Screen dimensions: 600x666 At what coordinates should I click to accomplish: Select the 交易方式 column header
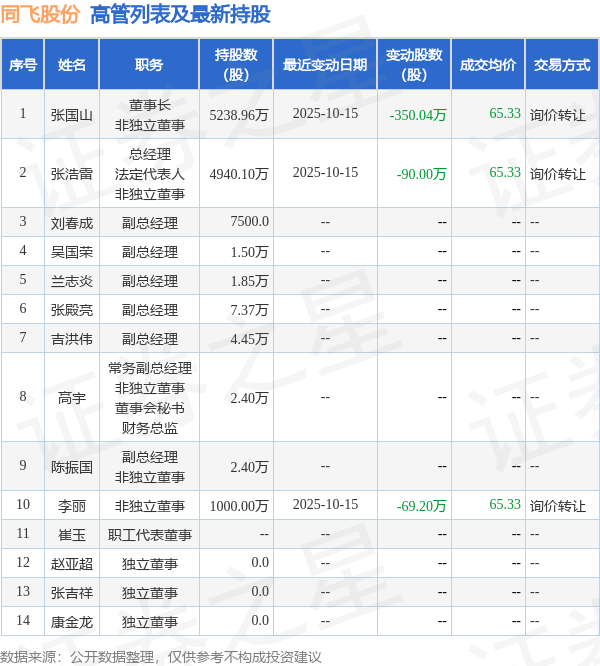[x=562, y=65]
